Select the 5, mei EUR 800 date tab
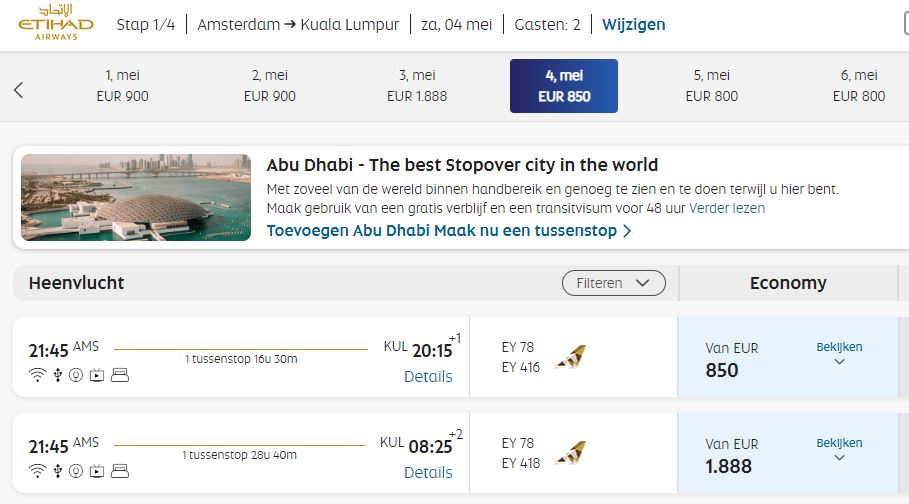 click(x=711, y=86)
